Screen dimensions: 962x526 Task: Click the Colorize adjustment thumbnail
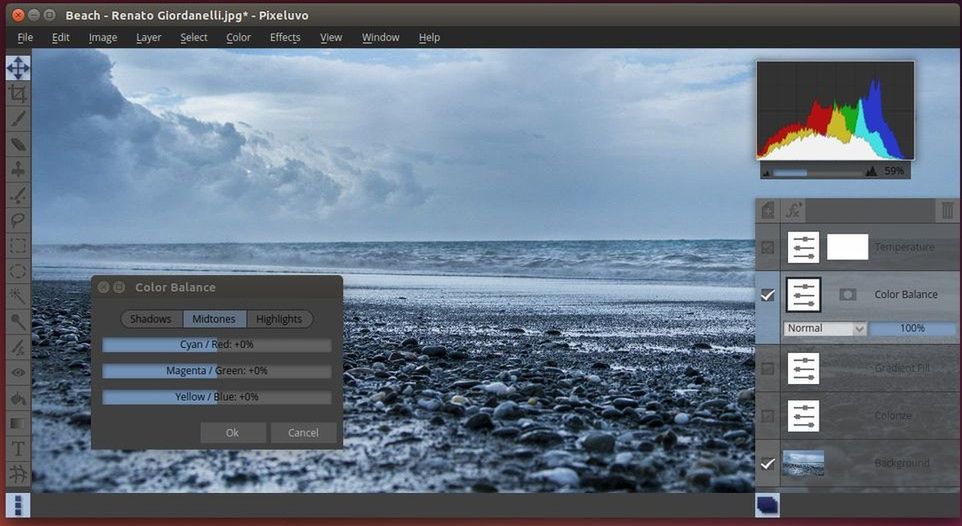coord(803,416)
